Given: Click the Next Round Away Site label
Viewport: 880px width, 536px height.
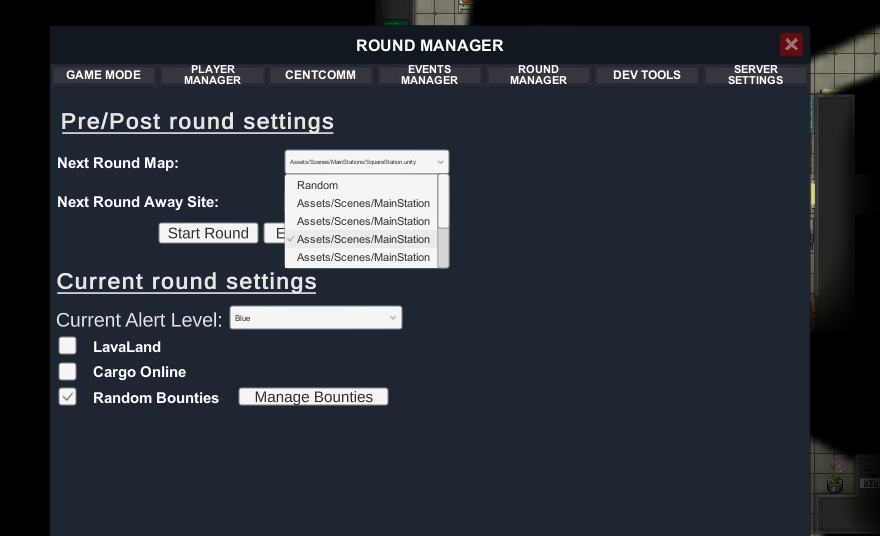Looking at the screenshot, I should (138, 202).
